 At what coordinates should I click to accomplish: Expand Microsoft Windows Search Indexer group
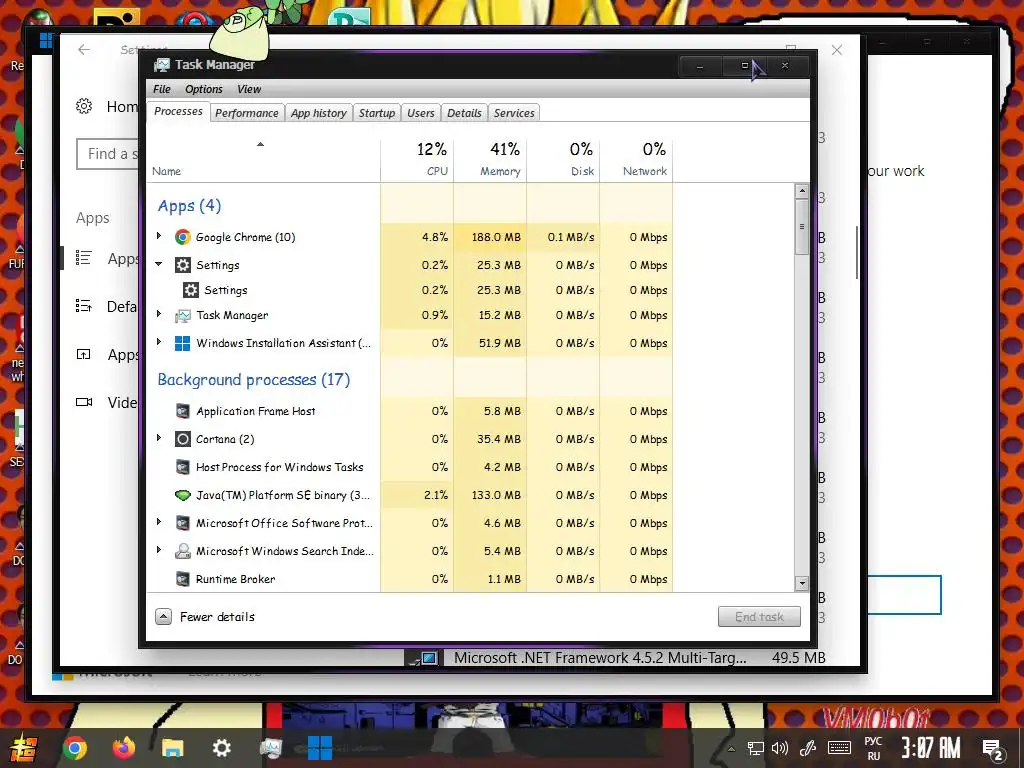[x=159, y=550]
